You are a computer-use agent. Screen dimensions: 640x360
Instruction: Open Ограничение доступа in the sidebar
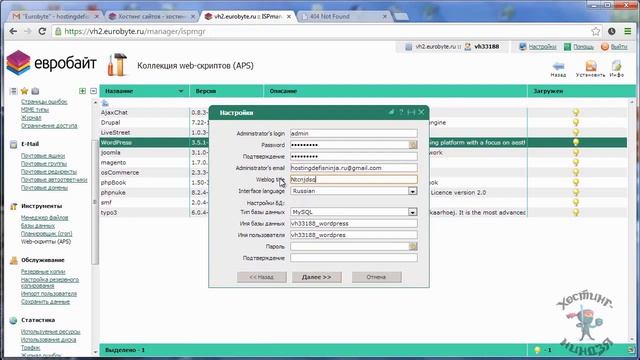point(49,126)
